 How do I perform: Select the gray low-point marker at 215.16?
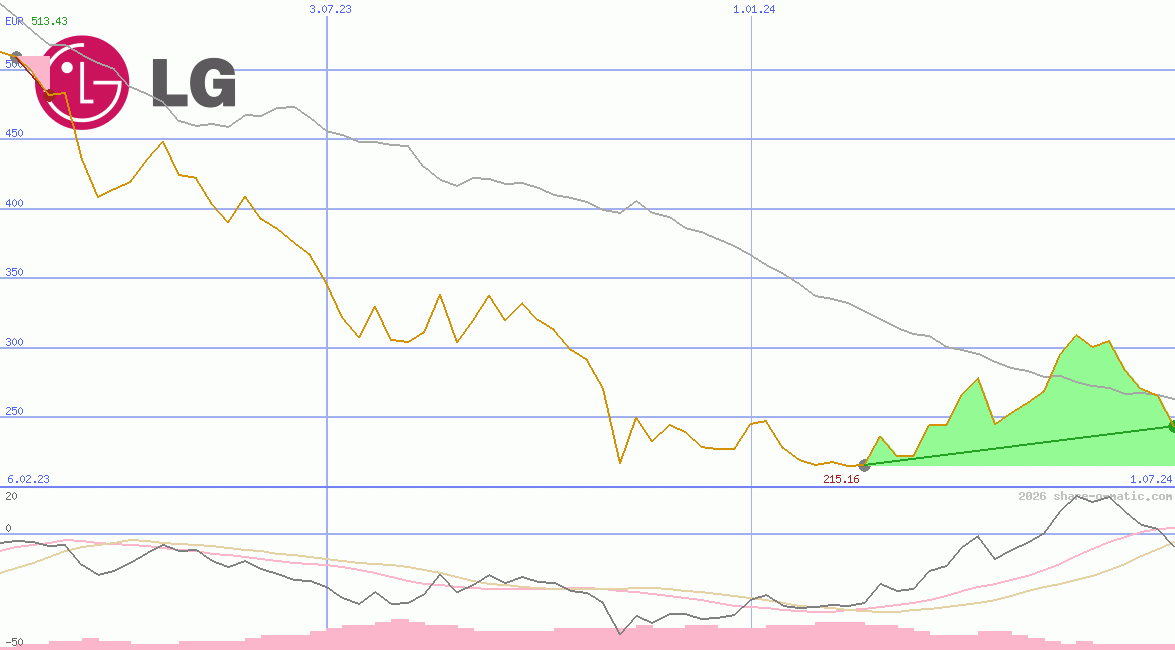click(x=864, y=465)
